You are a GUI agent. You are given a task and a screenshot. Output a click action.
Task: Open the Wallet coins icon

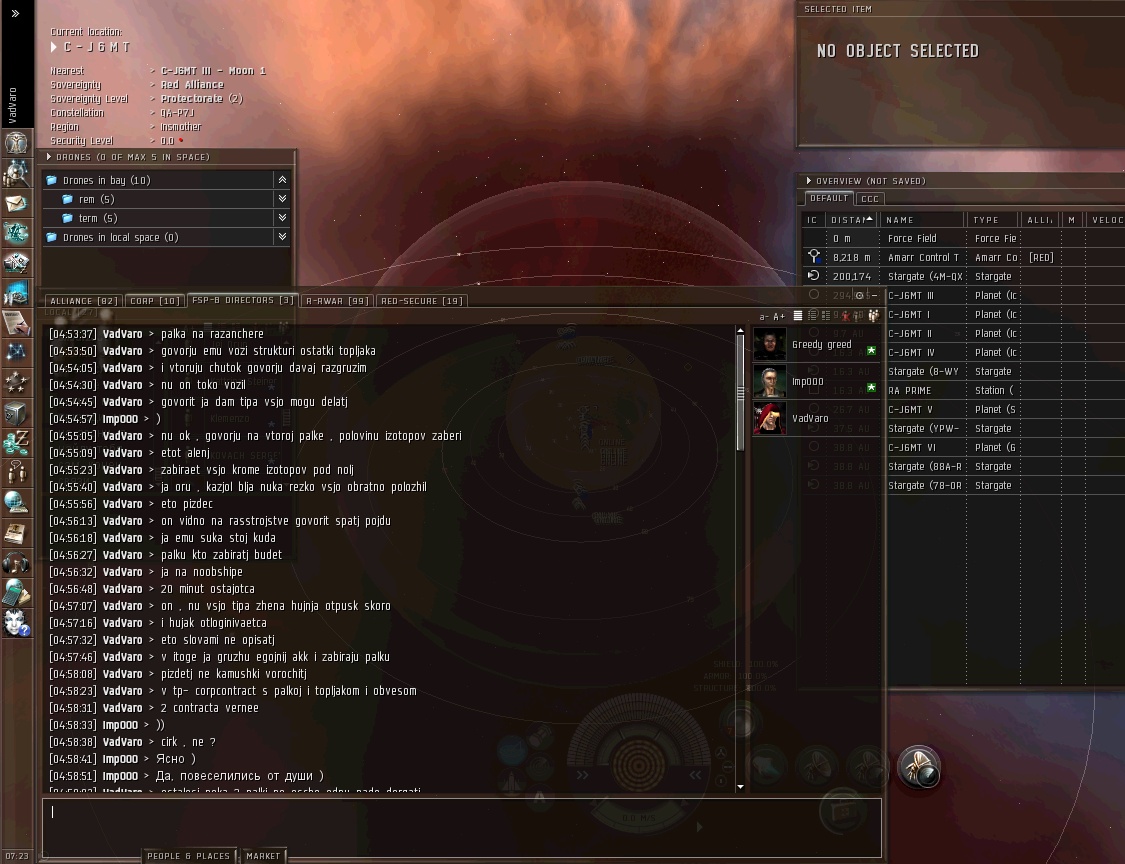(16, 443)
